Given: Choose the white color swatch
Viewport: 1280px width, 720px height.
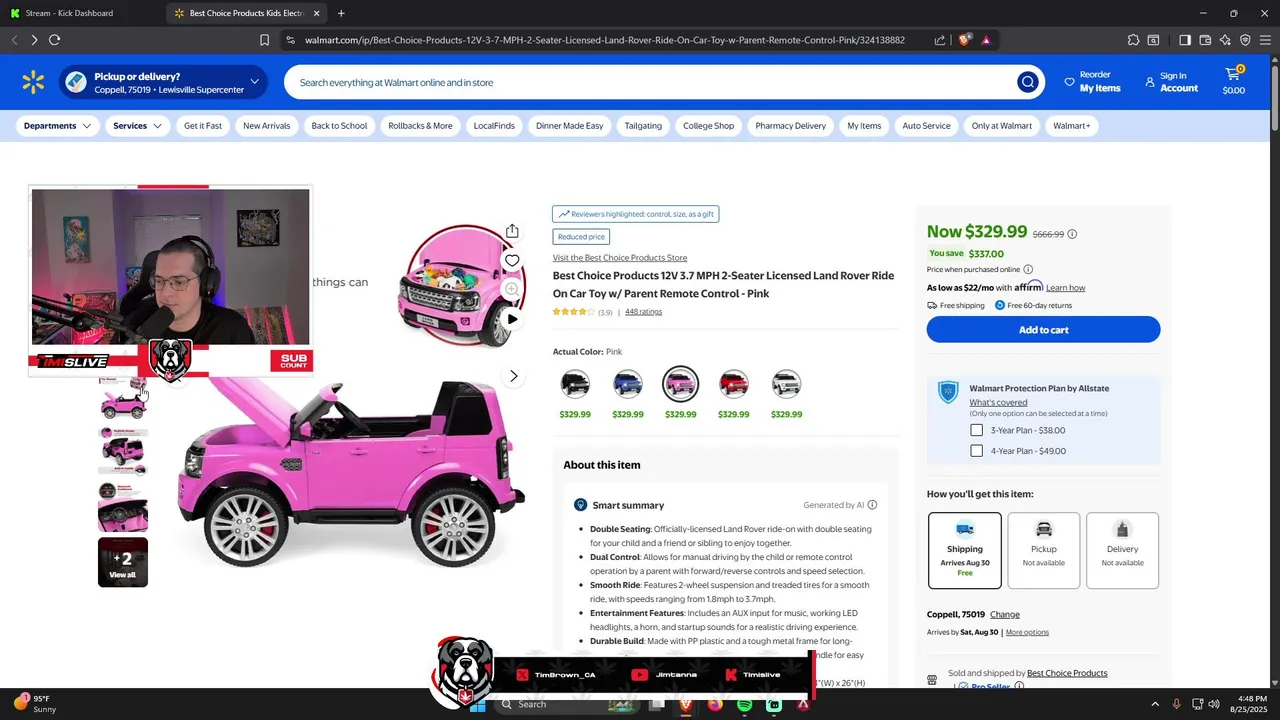Looking at the screenshot, I should (786, 384).
